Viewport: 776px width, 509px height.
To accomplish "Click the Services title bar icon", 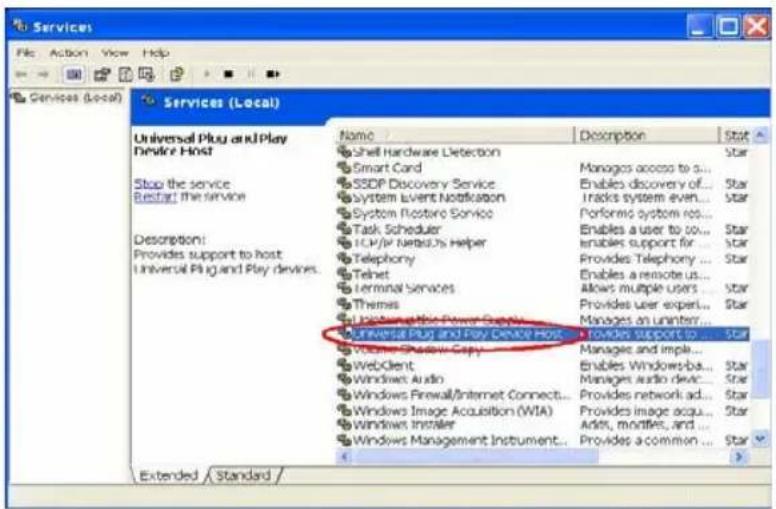I will tap(20, 25).
